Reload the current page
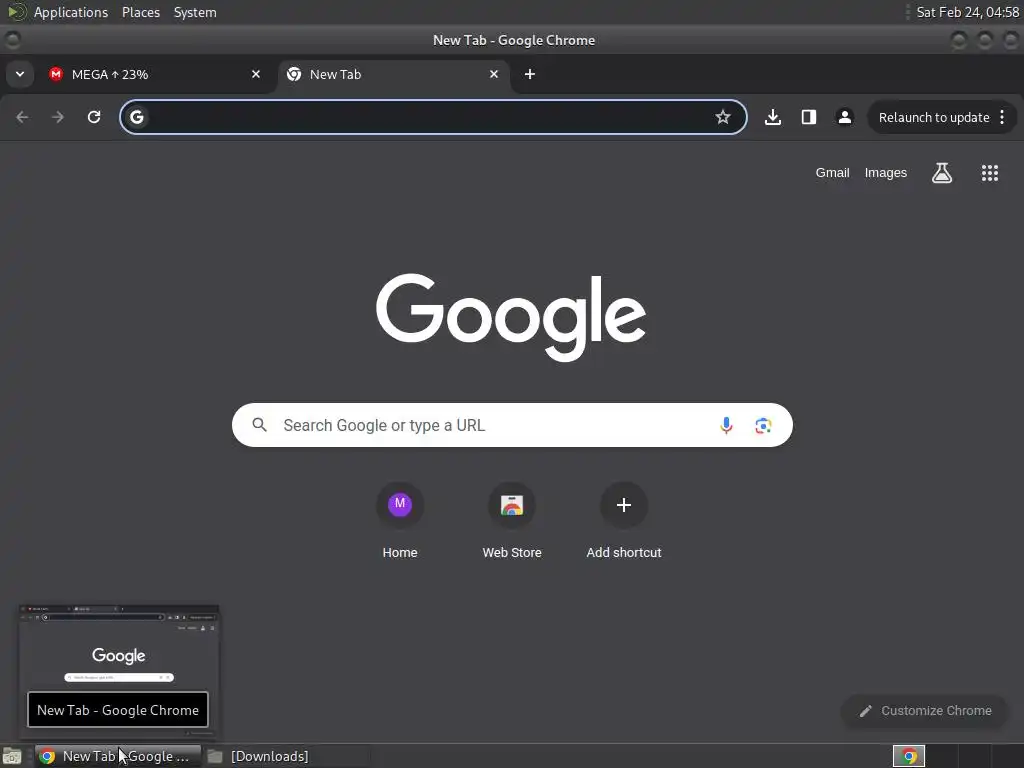Viewport: 1024px width, 768px height. [94, 117]
